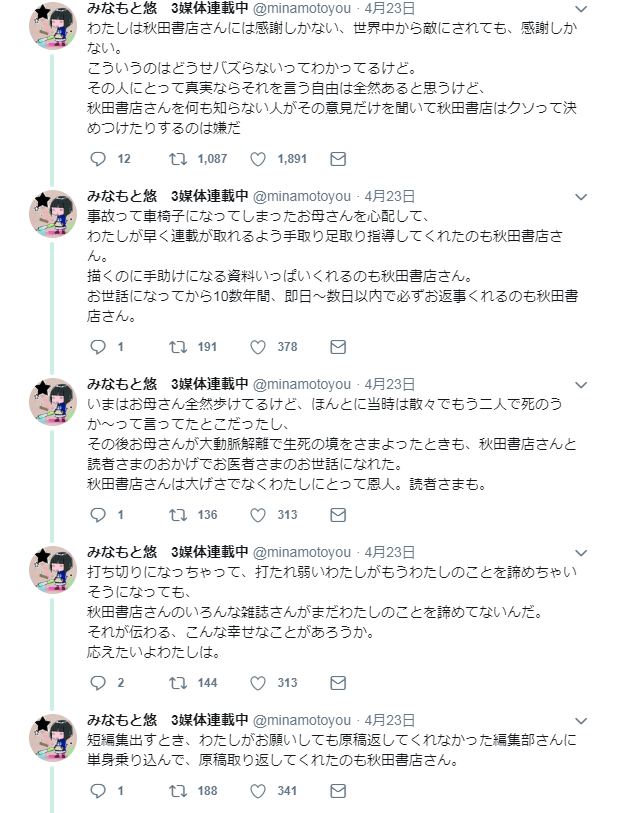Expand chevron menu on second tweet
617x813 pixels.
(586, 197)
